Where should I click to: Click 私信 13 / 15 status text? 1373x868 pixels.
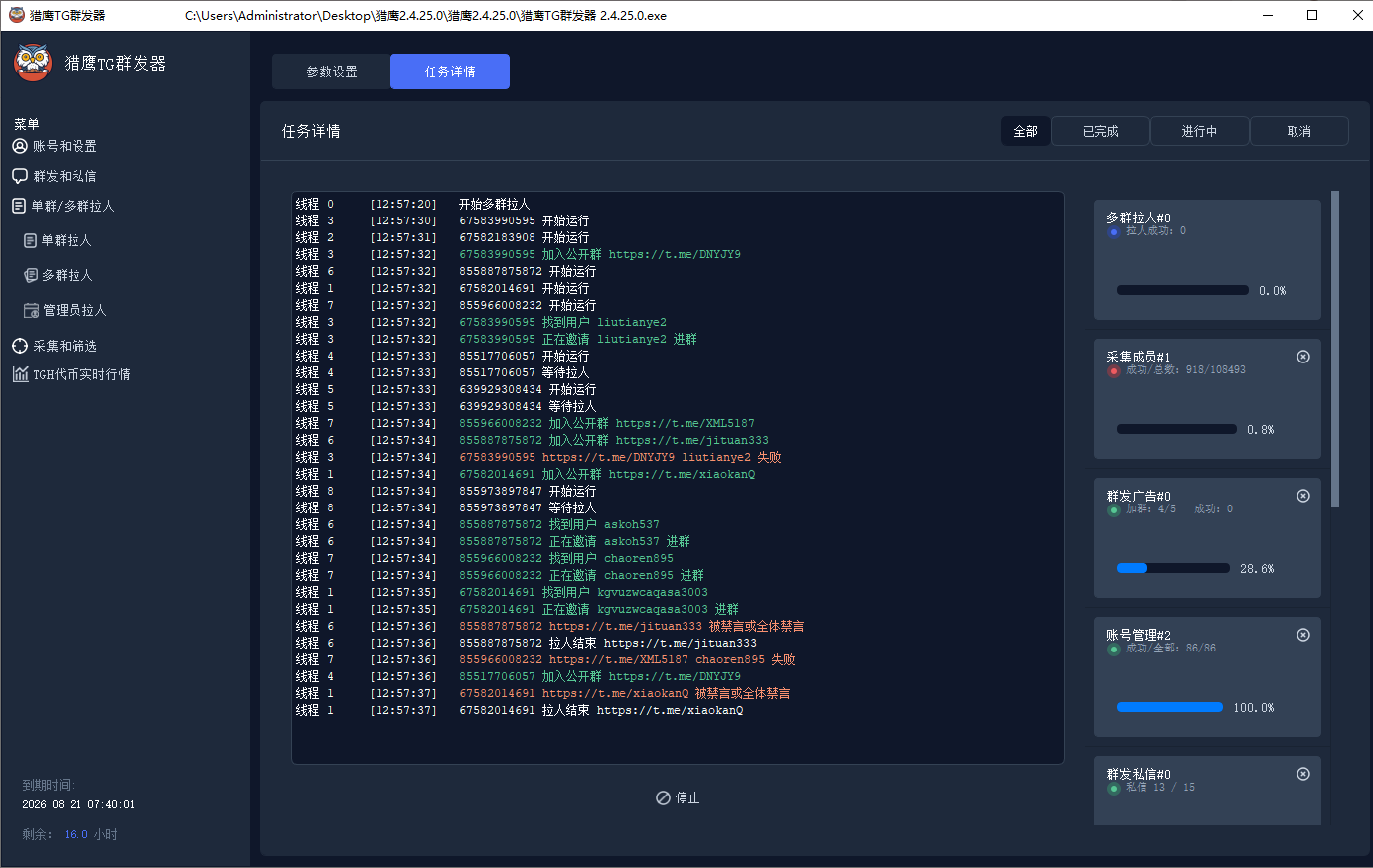[1160, 787]
